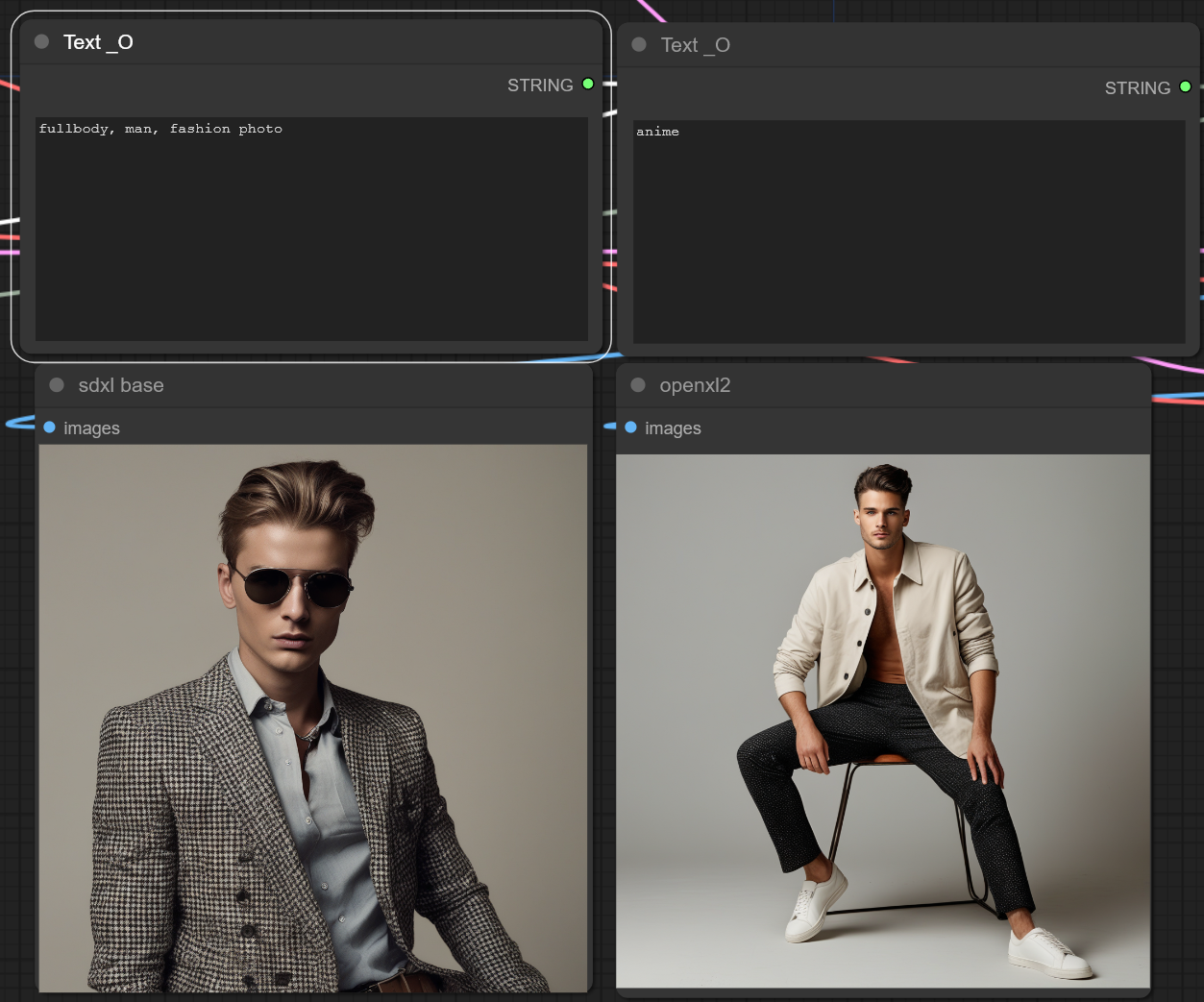Click the images label on sdxl base node

(x=91, y=428)
